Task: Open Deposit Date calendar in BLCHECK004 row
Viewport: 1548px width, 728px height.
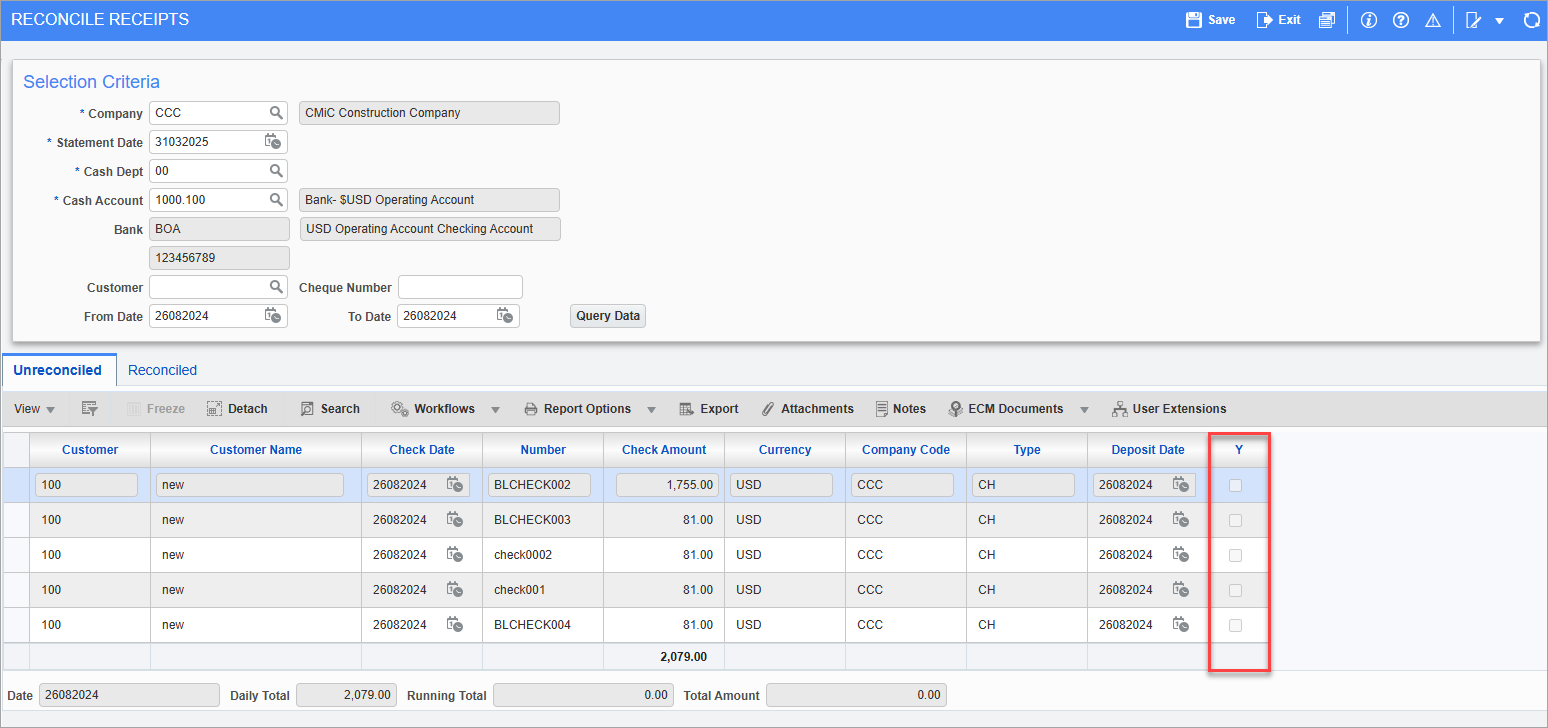Action: [1181, 625]
